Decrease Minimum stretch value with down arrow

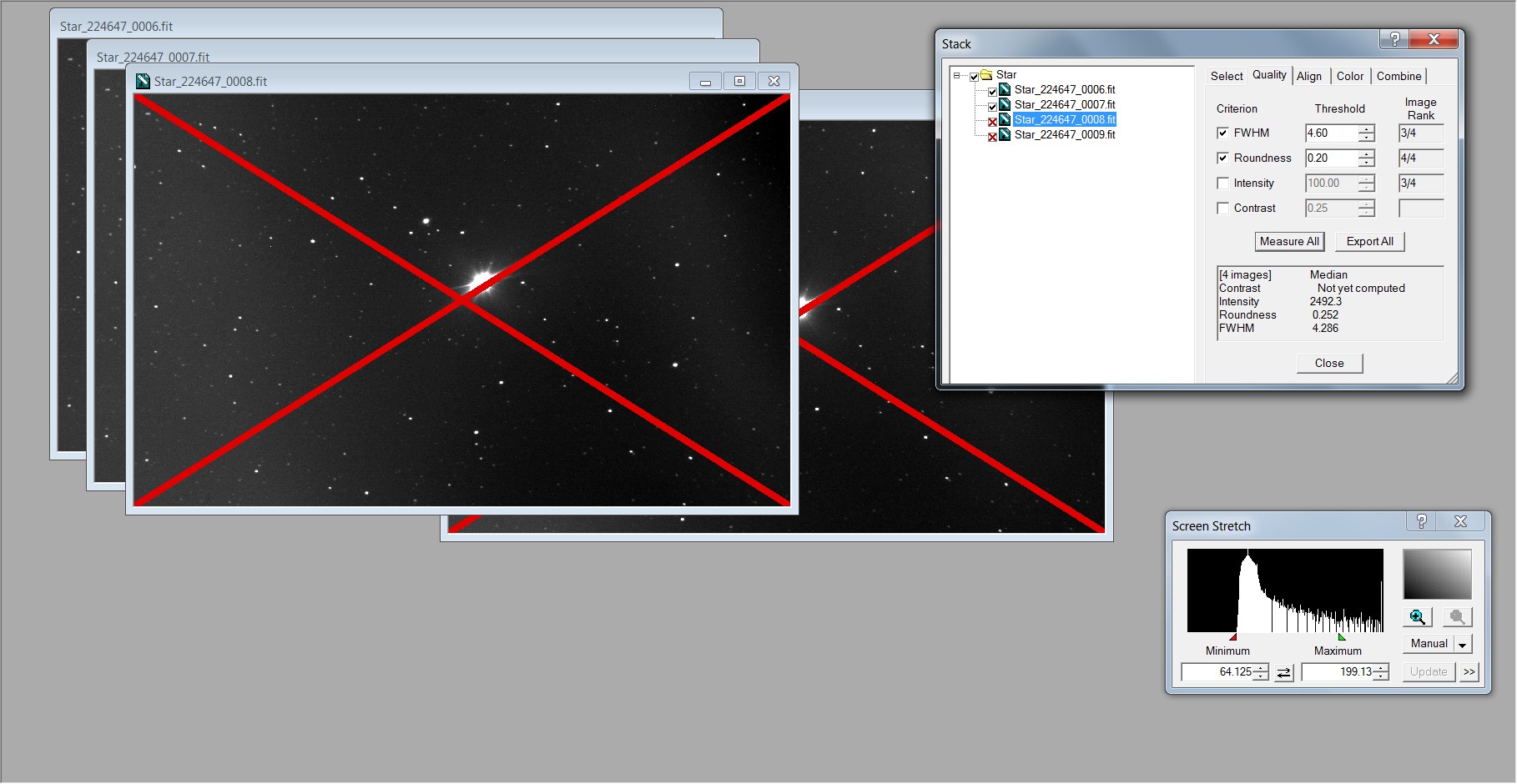click(1261, 676)
